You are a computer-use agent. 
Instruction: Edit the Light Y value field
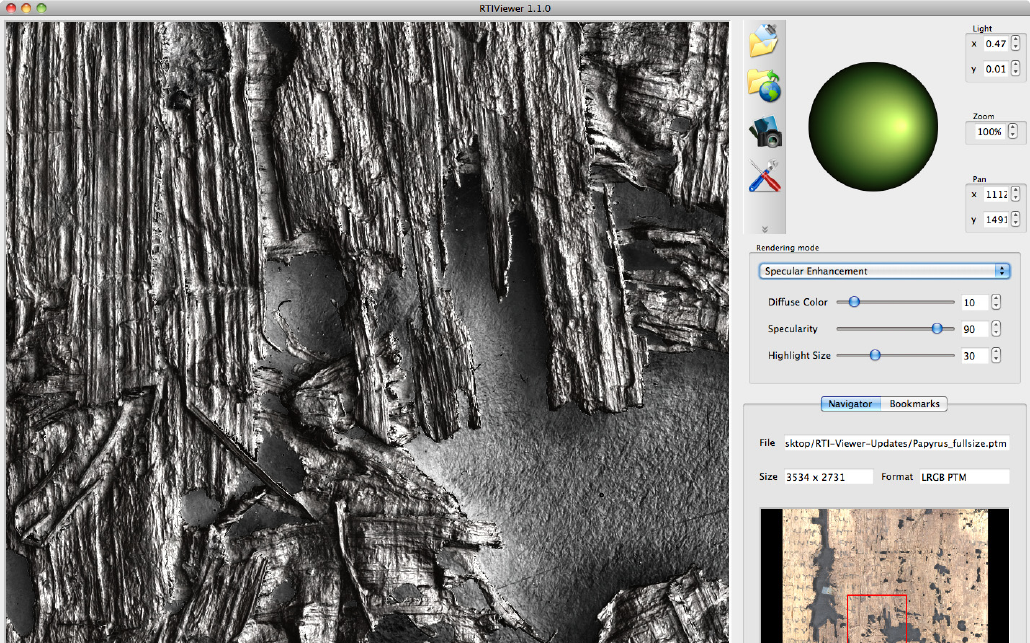995,69
